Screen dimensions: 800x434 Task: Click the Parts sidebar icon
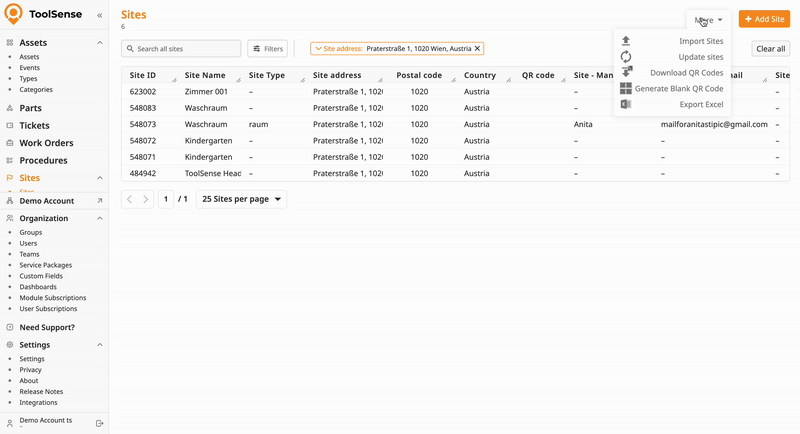tap(10, 108)
